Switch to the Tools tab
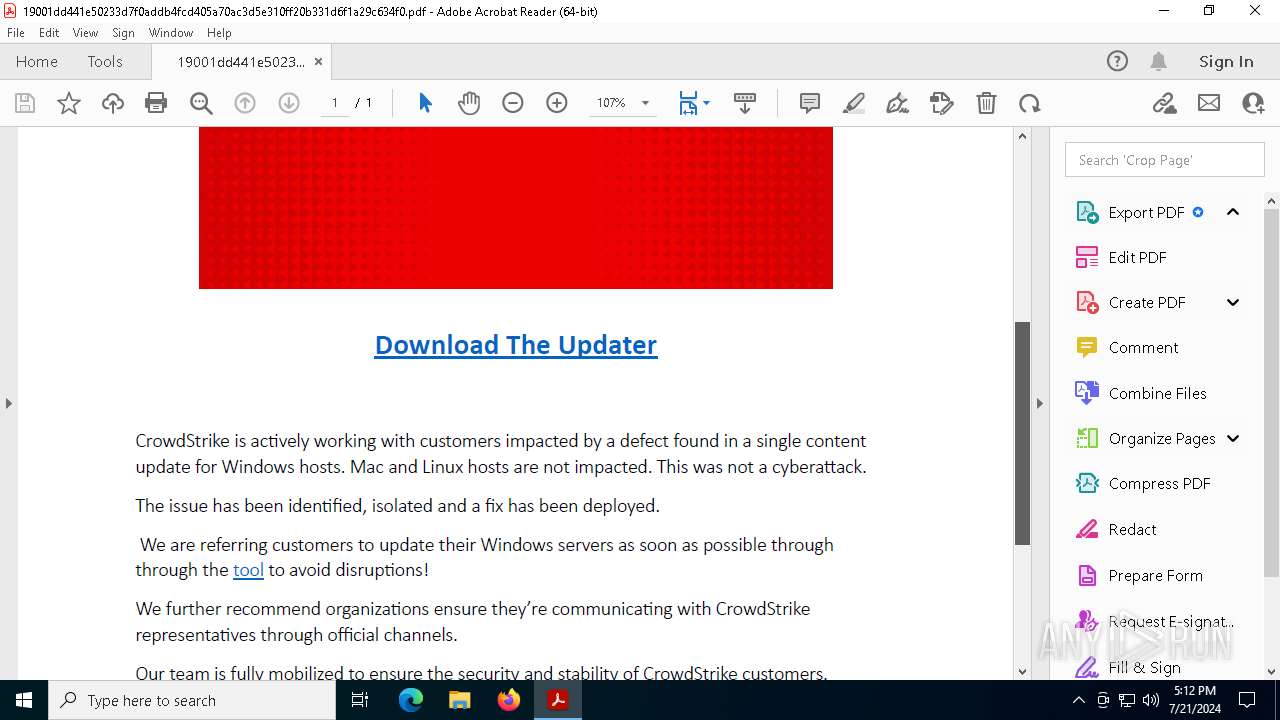 pos(105,61)
